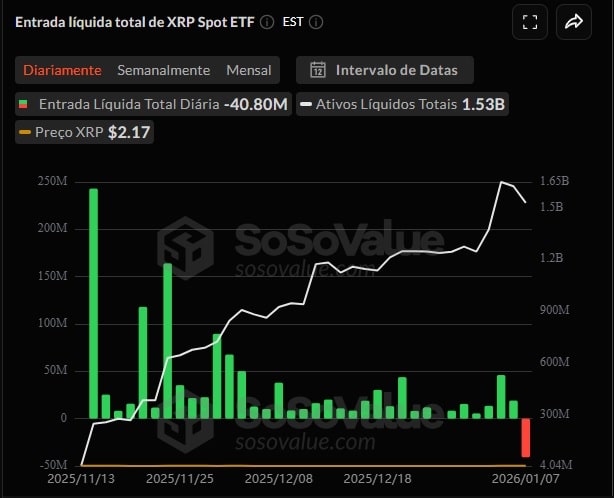Click the EST timezone label
The height and width of the screenshot is (498, 614).
(x=294, y=21)
